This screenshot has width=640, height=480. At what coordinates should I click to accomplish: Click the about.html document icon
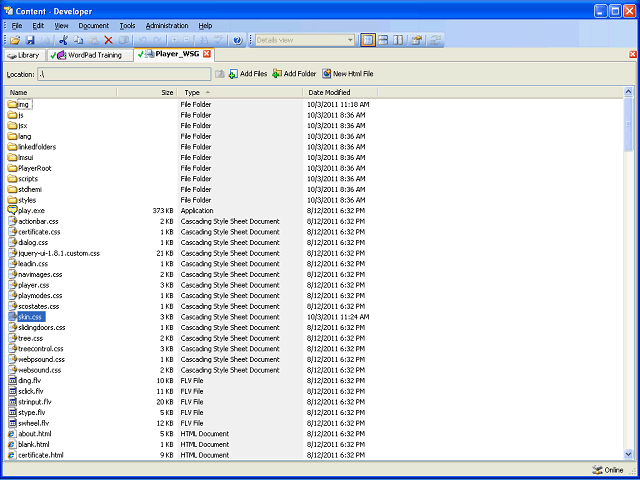[12, 433]
